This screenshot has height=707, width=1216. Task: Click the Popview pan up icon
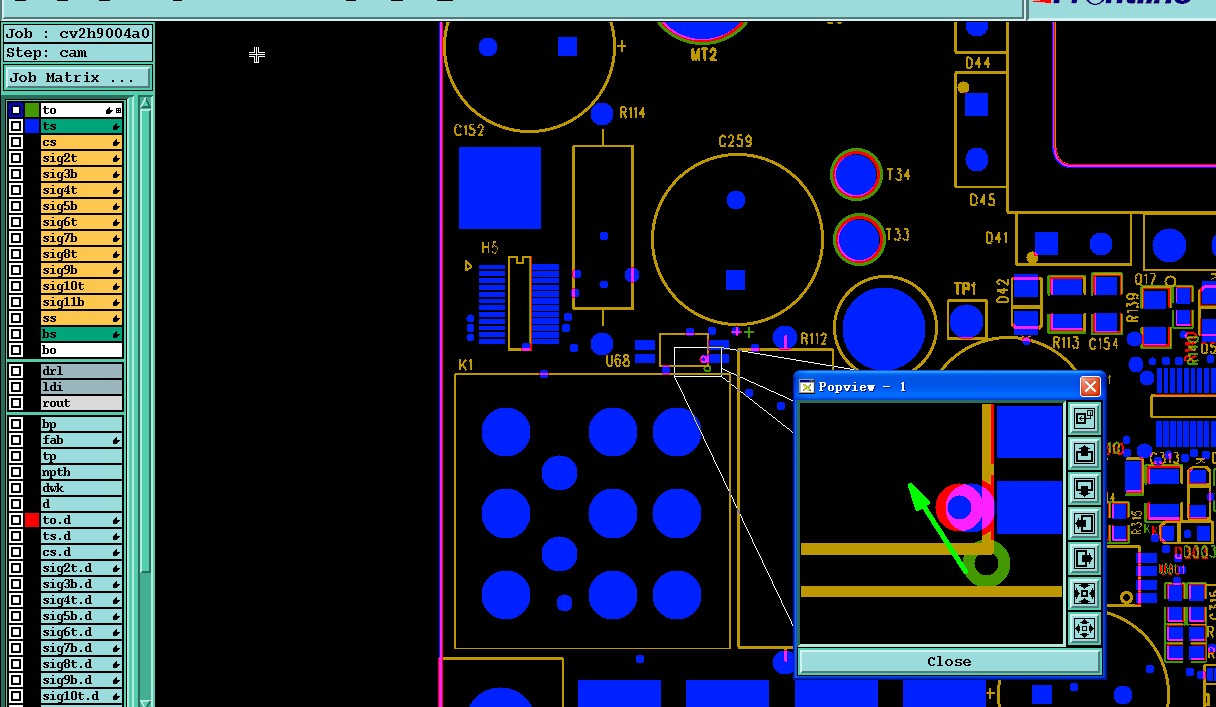1084,453
